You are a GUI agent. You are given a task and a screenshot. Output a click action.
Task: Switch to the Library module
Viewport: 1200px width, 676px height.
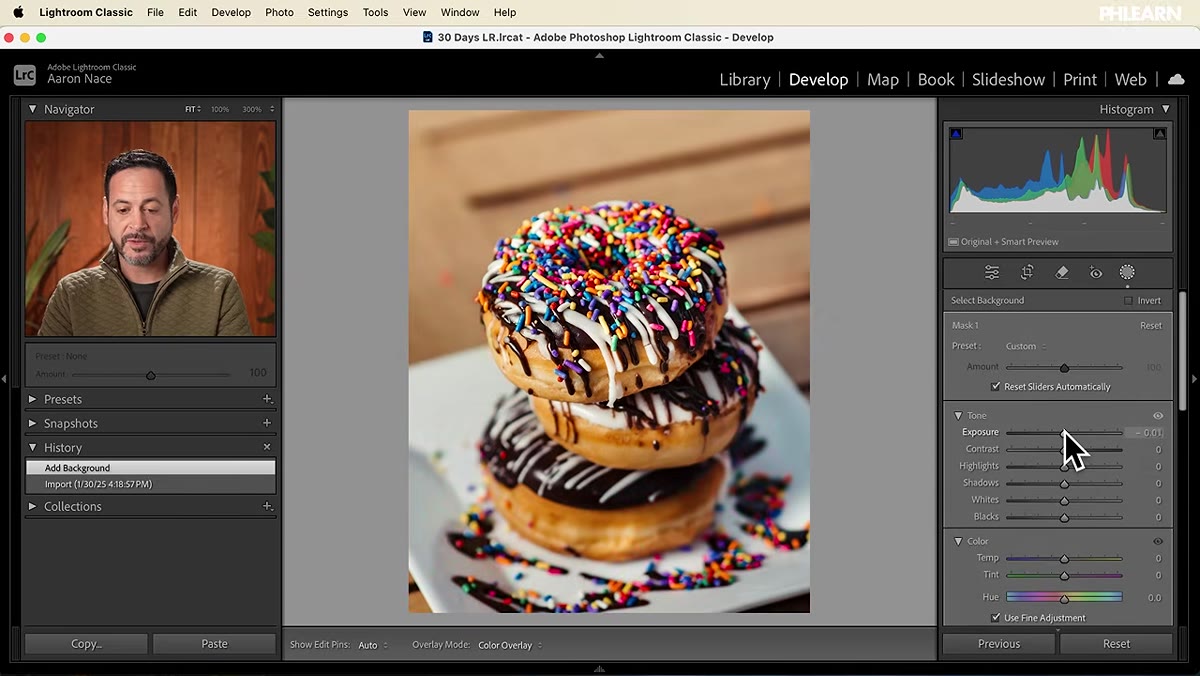pos(745,79)
